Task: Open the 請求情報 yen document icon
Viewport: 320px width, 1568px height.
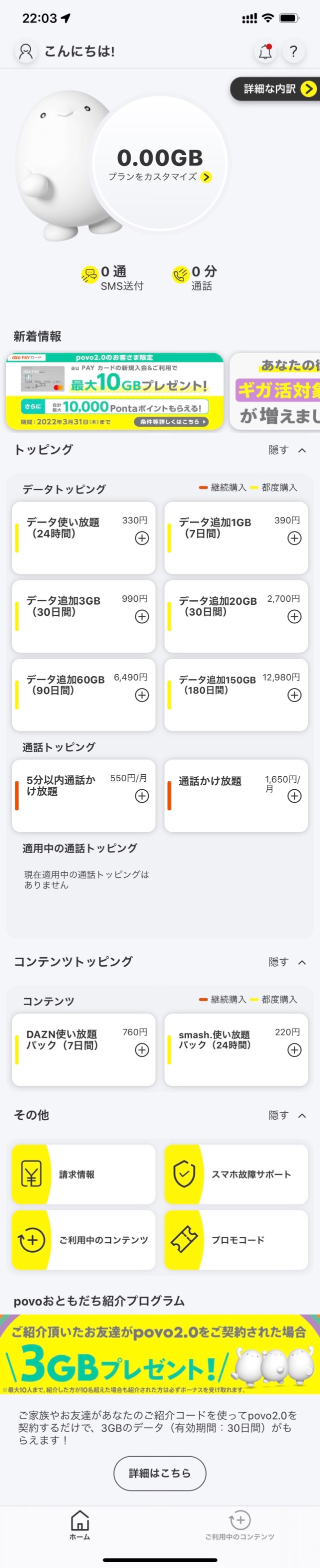Action: click(31, 1174)
